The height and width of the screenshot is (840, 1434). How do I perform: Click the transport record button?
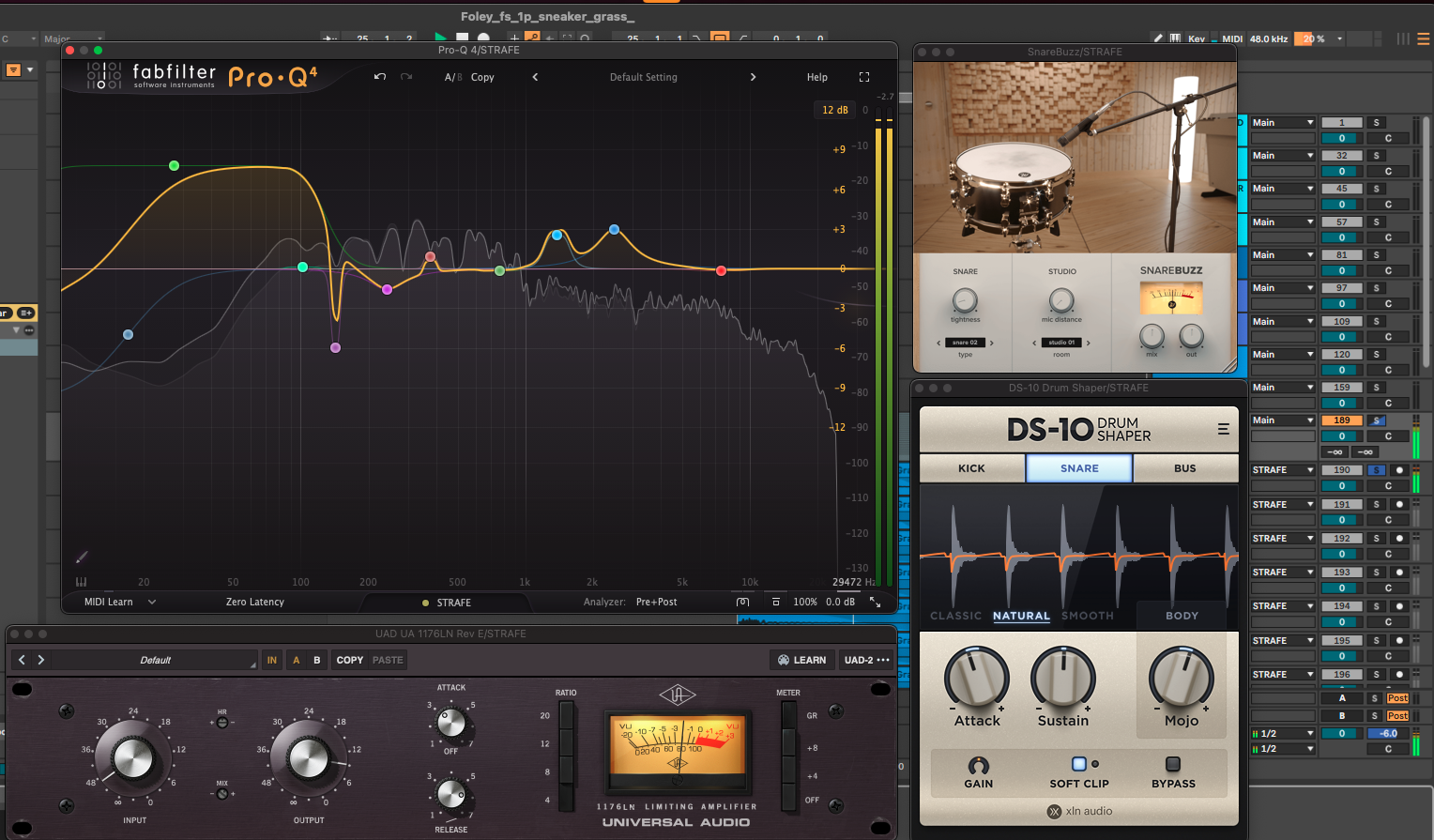(x=484, y=38)
